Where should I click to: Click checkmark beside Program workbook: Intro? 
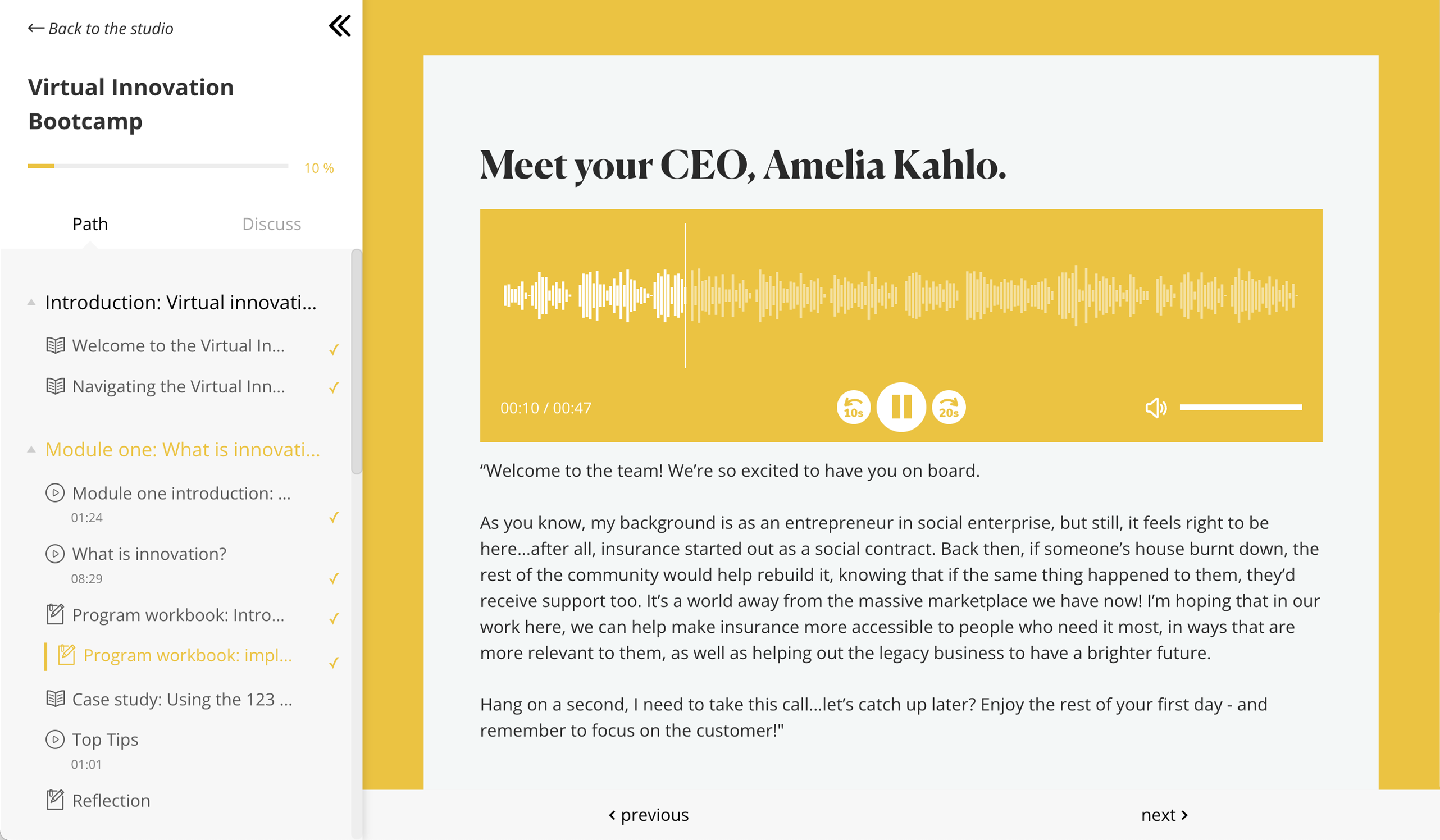pyautogui.click(x=334, y=618)
